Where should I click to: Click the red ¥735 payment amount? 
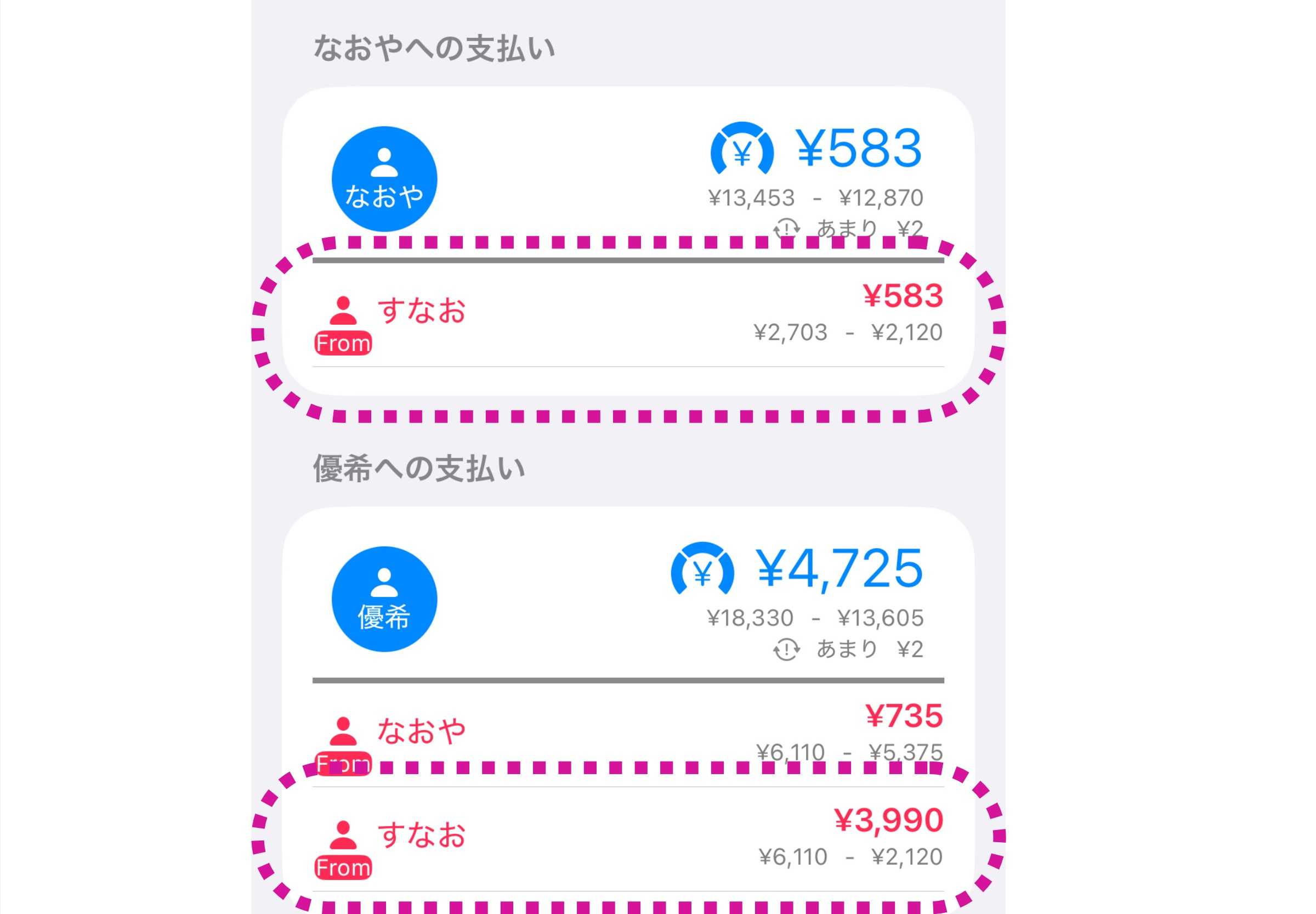[904, 716]
